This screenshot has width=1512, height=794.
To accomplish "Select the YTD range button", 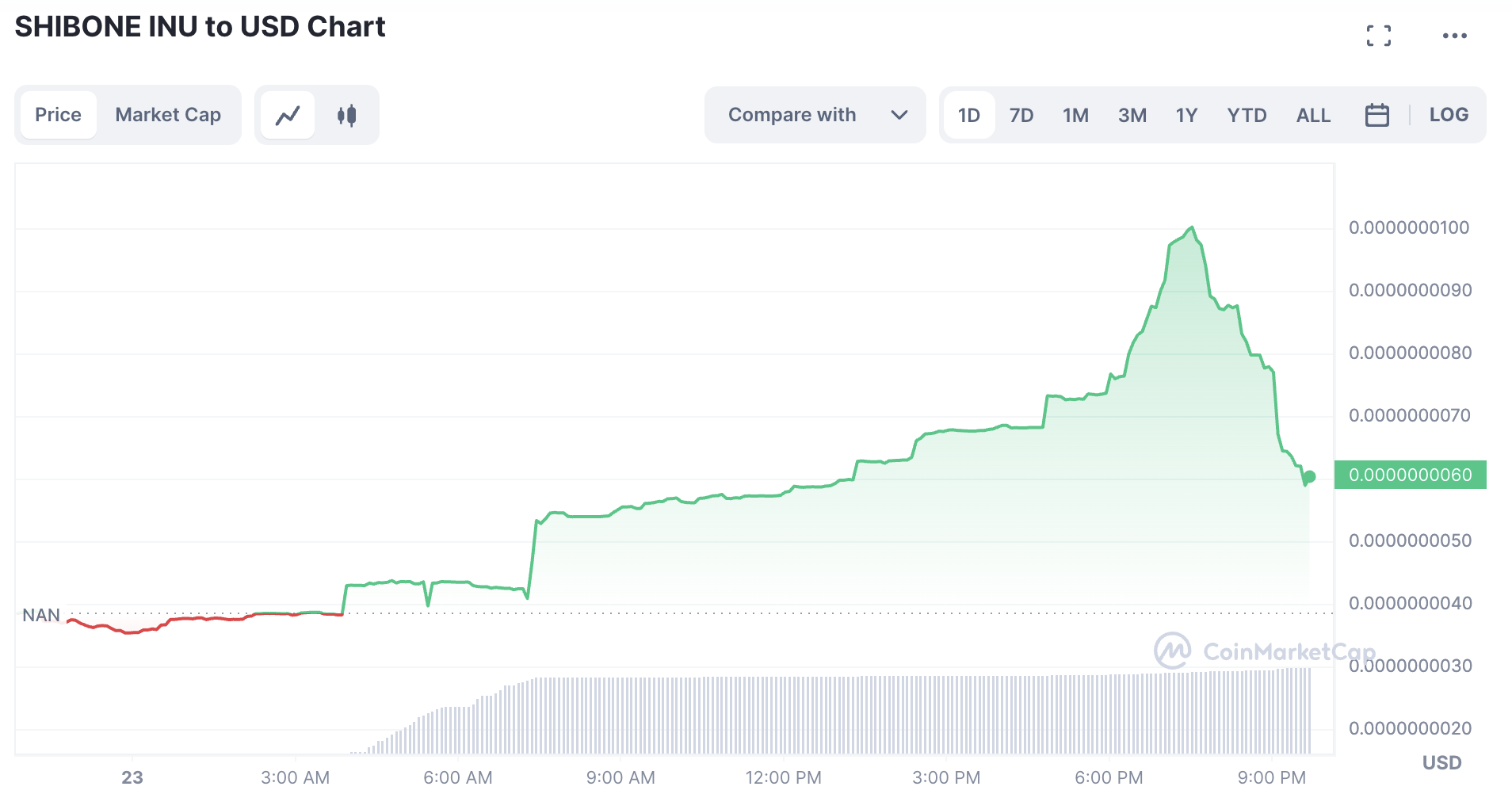I will [x=1246, y=116].
